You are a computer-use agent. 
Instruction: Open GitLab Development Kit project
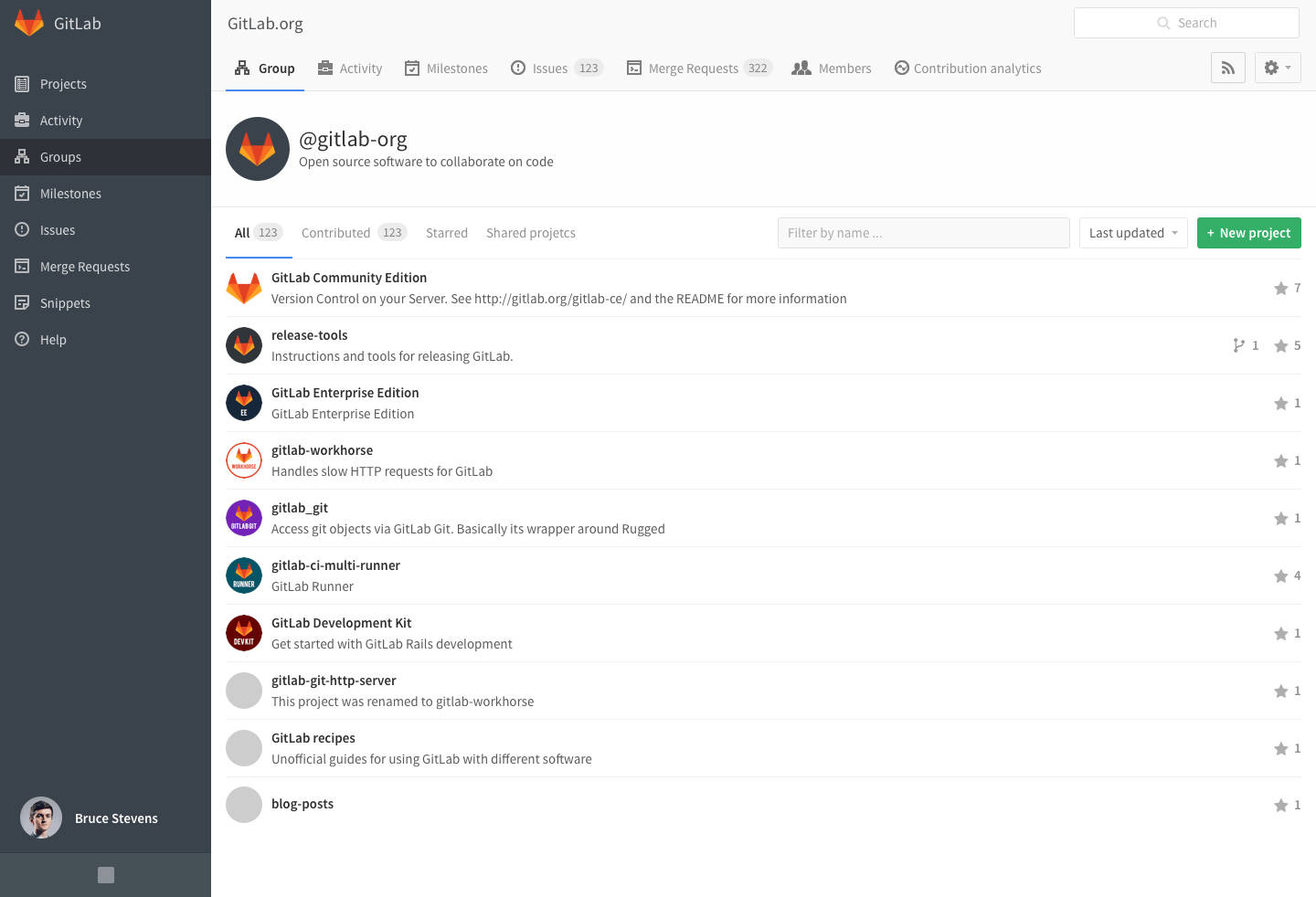click(342, 623)
